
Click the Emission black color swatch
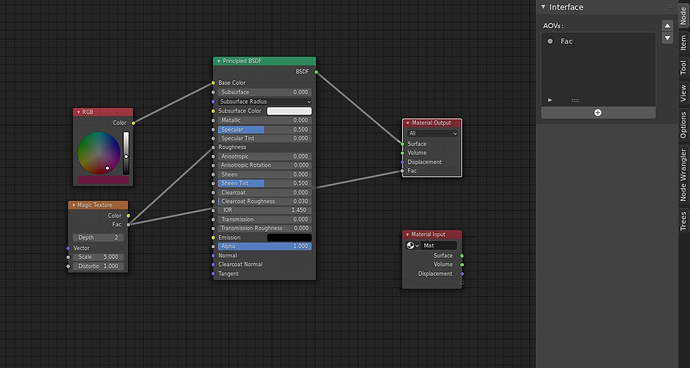tap(289, 238)
